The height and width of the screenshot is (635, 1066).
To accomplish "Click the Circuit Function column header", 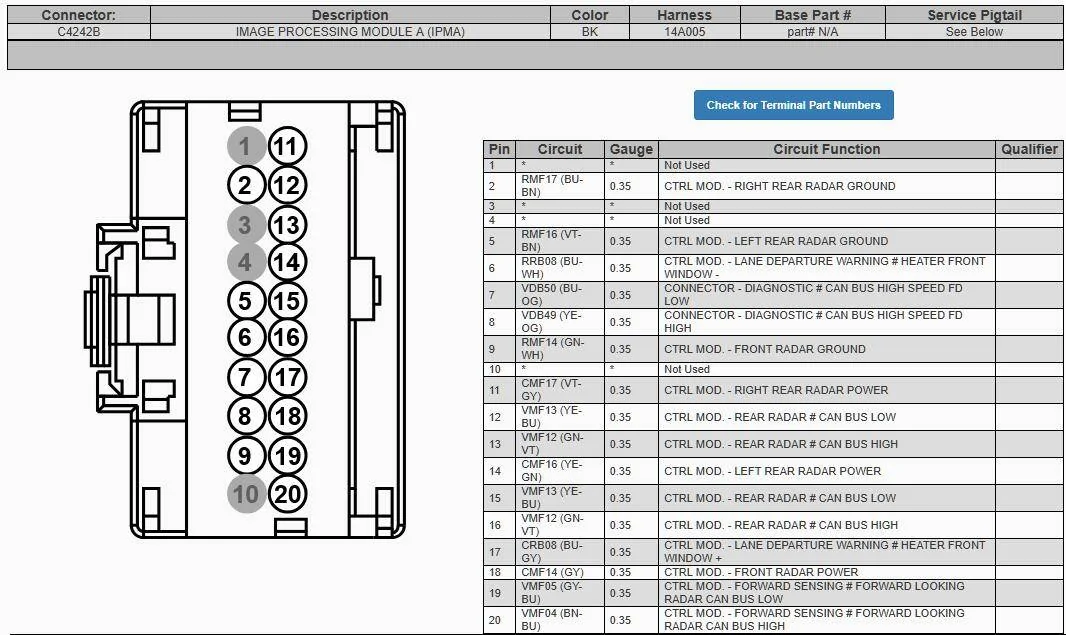I will pos(827,150).
